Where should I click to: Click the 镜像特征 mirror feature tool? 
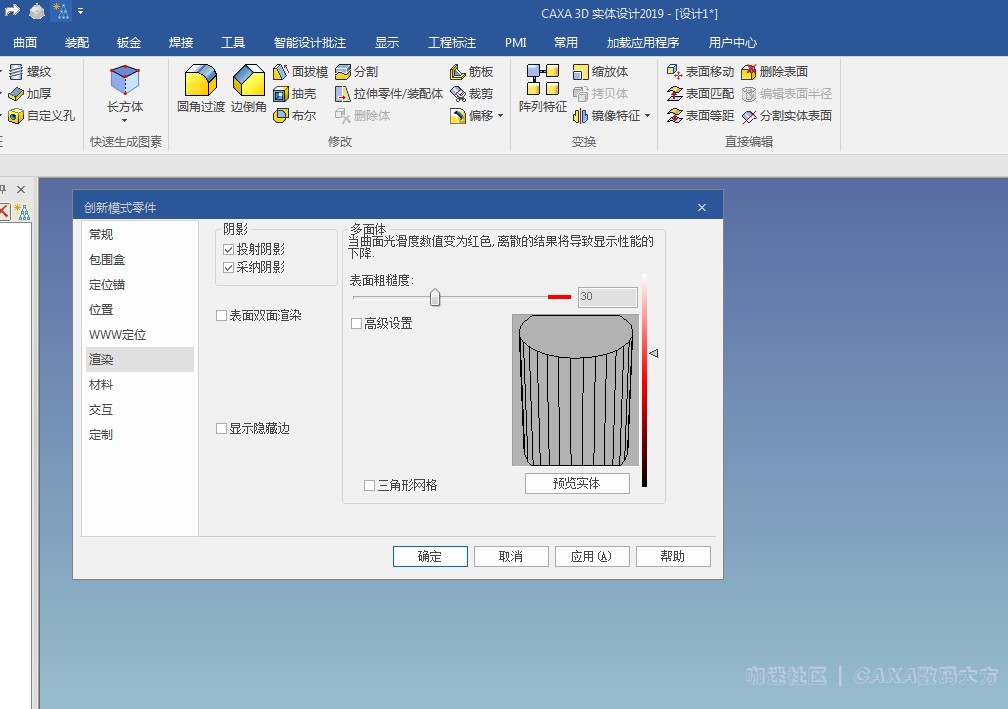click(606, 116)
